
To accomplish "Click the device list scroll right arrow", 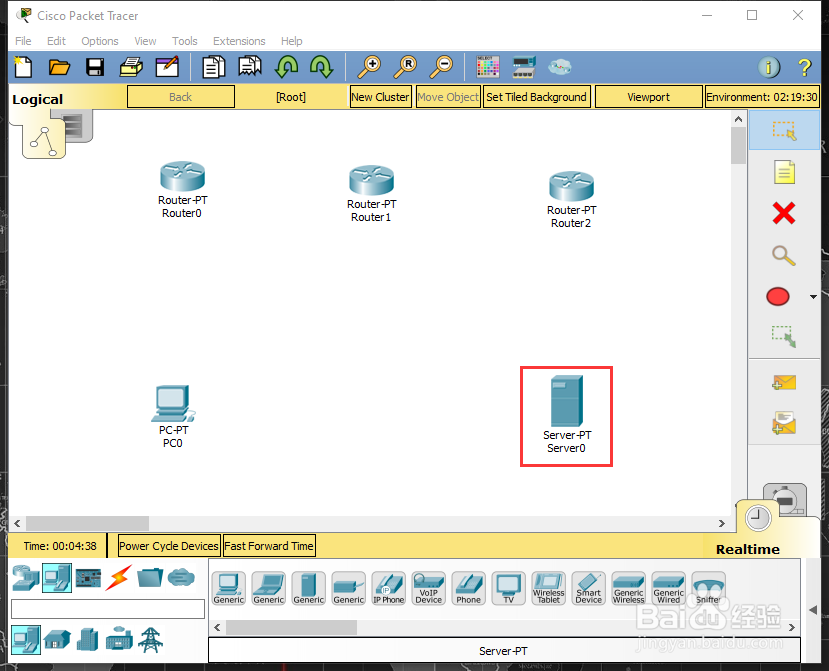I will [791, 628].
